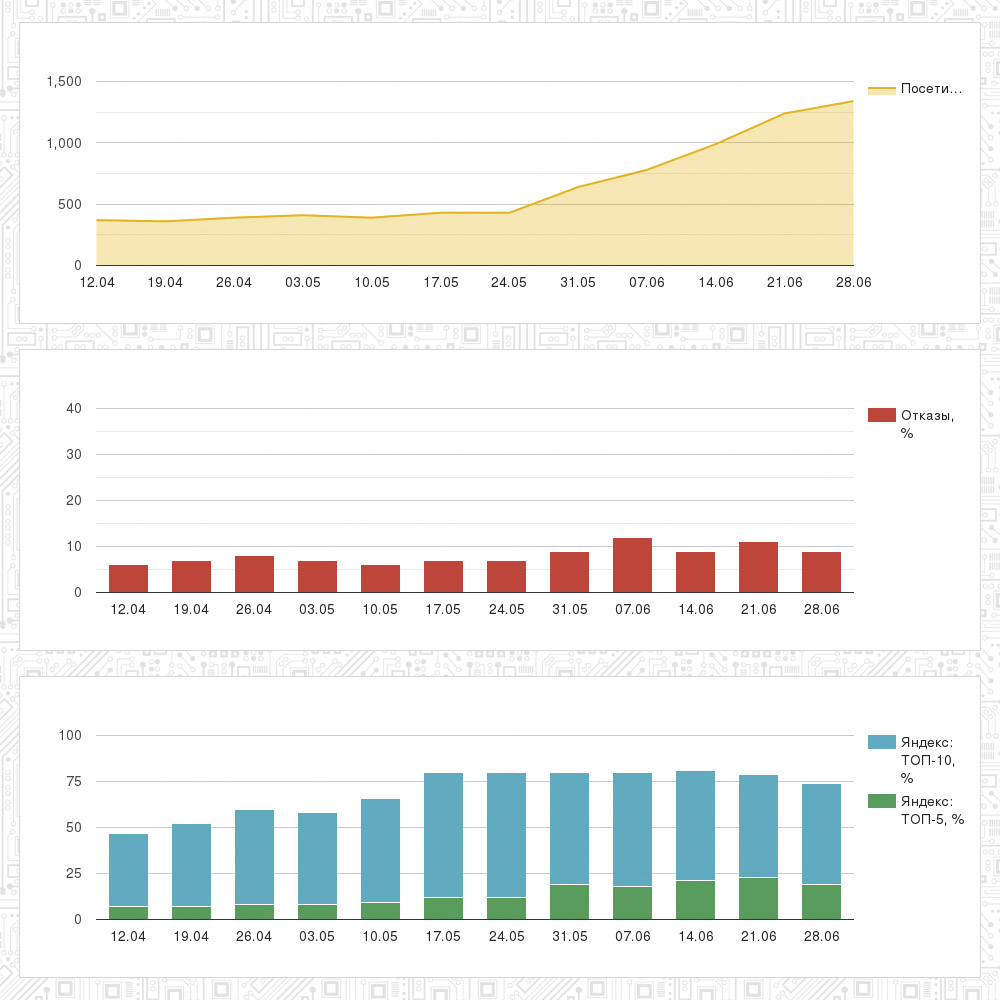Click the red Отказы bar for 26.04
The width and height of the screenshot is (1000, 1000).
pos(254,574)
